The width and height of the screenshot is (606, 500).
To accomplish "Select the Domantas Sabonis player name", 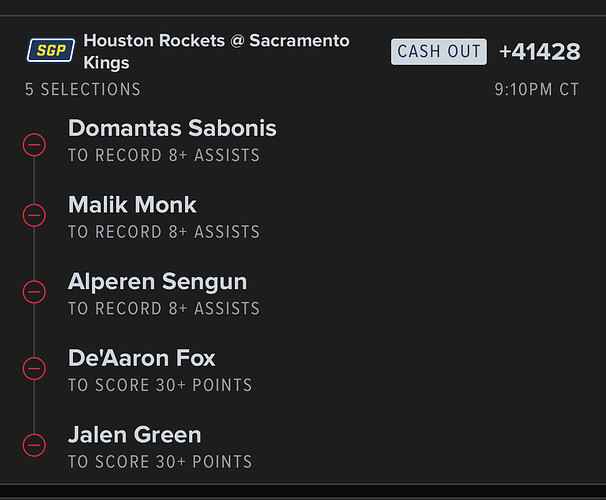I will (x=172, y=128).
